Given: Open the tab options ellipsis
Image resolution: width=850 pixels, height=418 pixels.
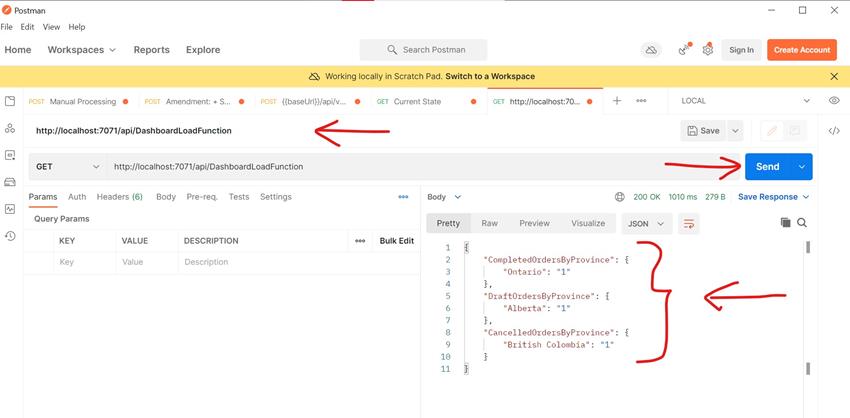Looking at the screenshot, I should tap(641, 101).
